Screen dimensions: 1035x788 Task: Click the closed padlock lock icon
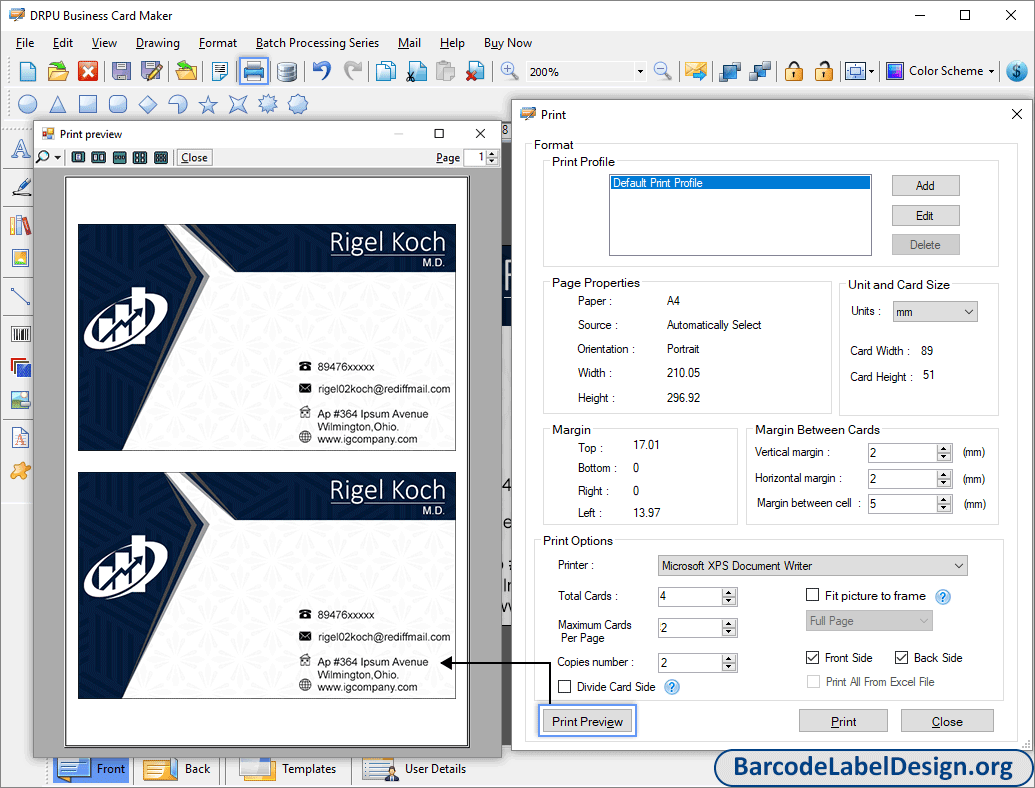(793, 71)
